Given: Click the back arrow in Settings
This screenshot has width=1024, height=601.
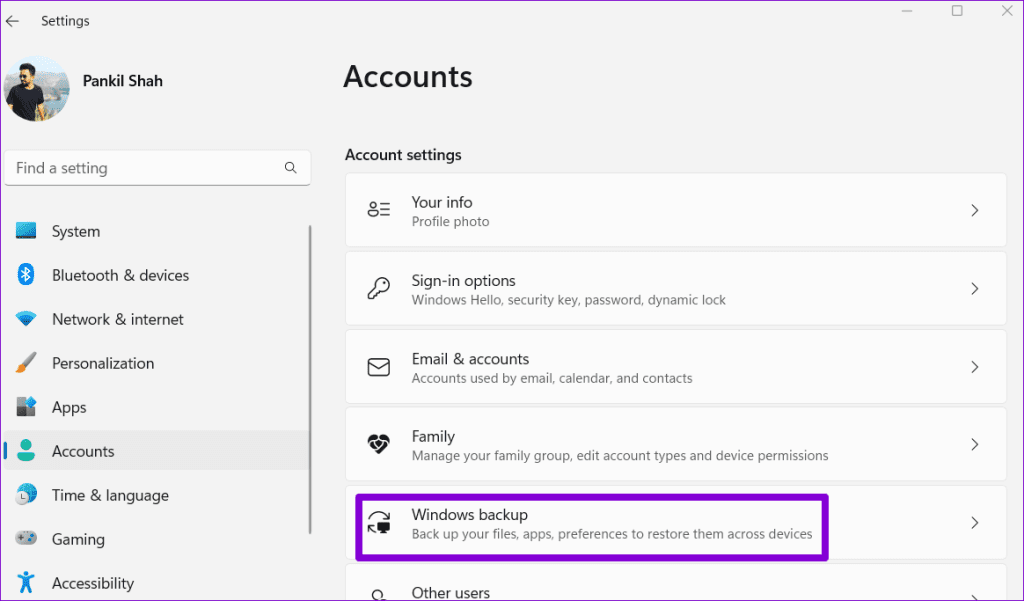Looking at the screenshot, I should 12,21.
